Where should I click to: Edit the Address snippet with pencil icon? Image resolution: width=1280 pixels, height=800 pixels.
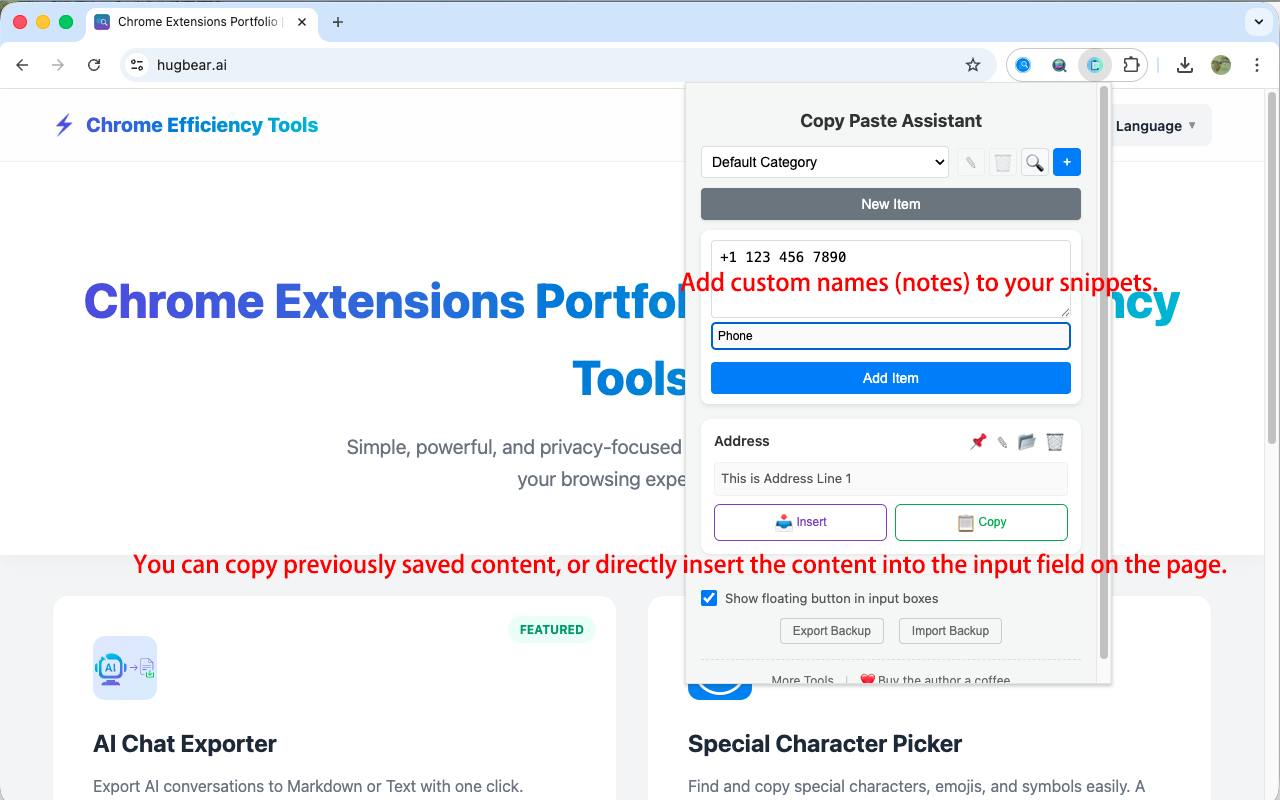coord(1002,442)
